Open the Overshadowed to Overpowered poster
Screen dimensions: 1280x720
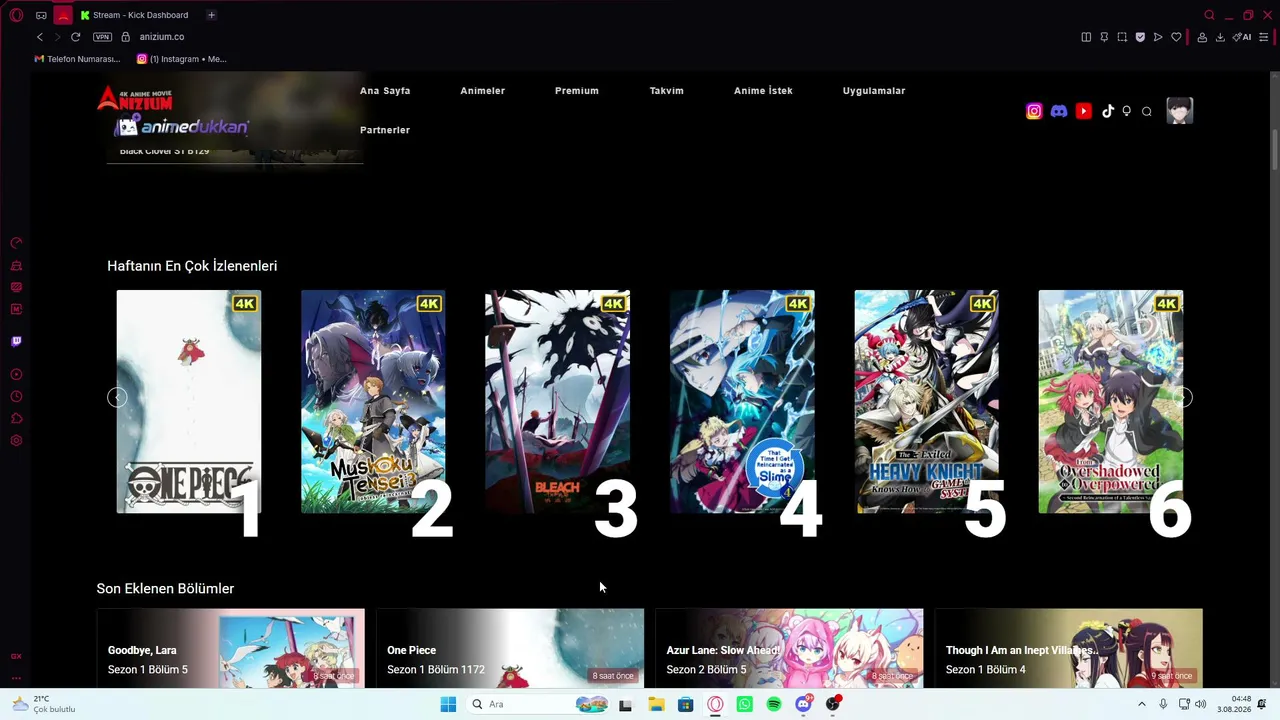click(1111, 402)
